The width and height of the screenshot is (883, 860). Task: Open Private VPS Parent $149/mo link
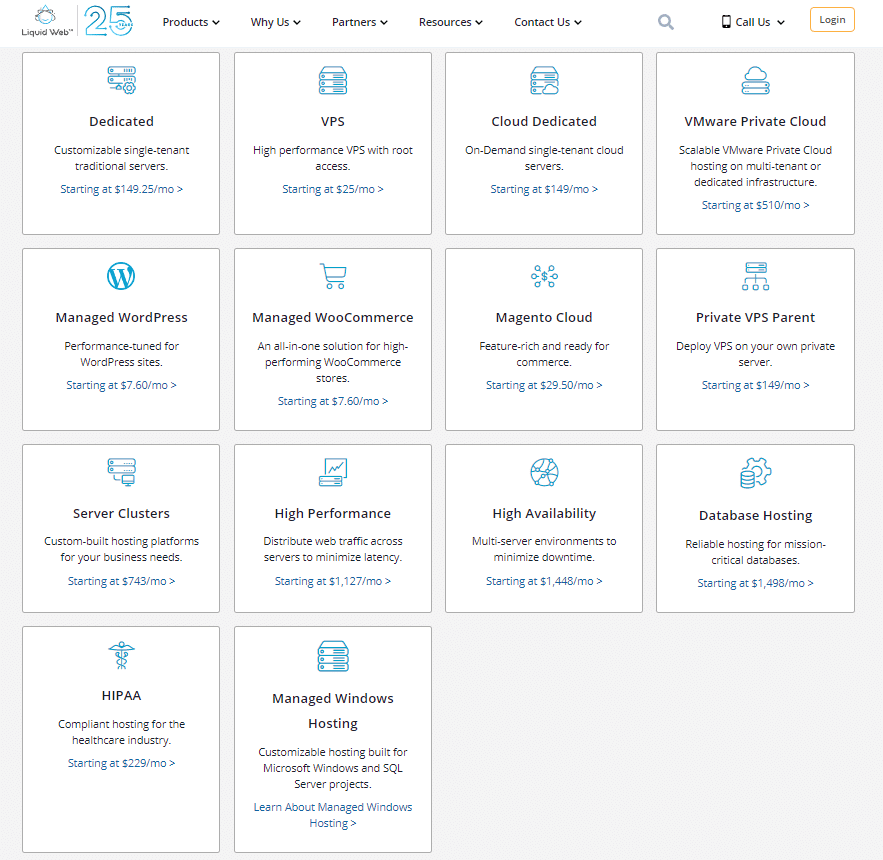(x=755, y=385)
